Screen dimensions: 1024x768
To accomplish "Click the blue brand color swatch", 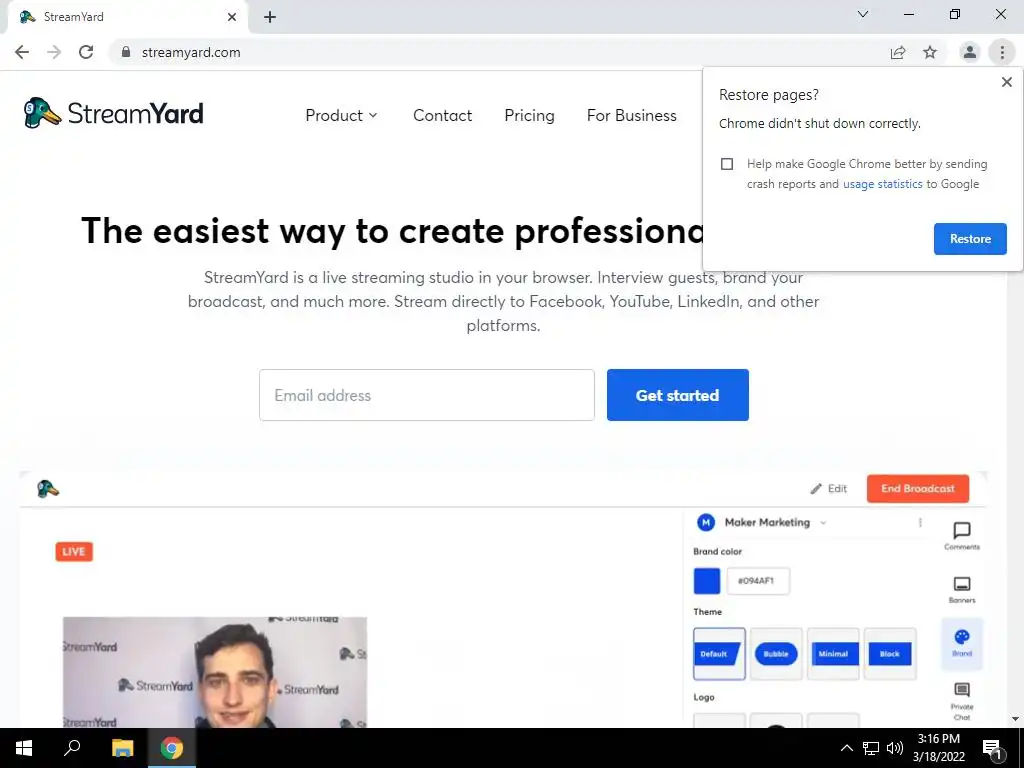I will 707,581.
